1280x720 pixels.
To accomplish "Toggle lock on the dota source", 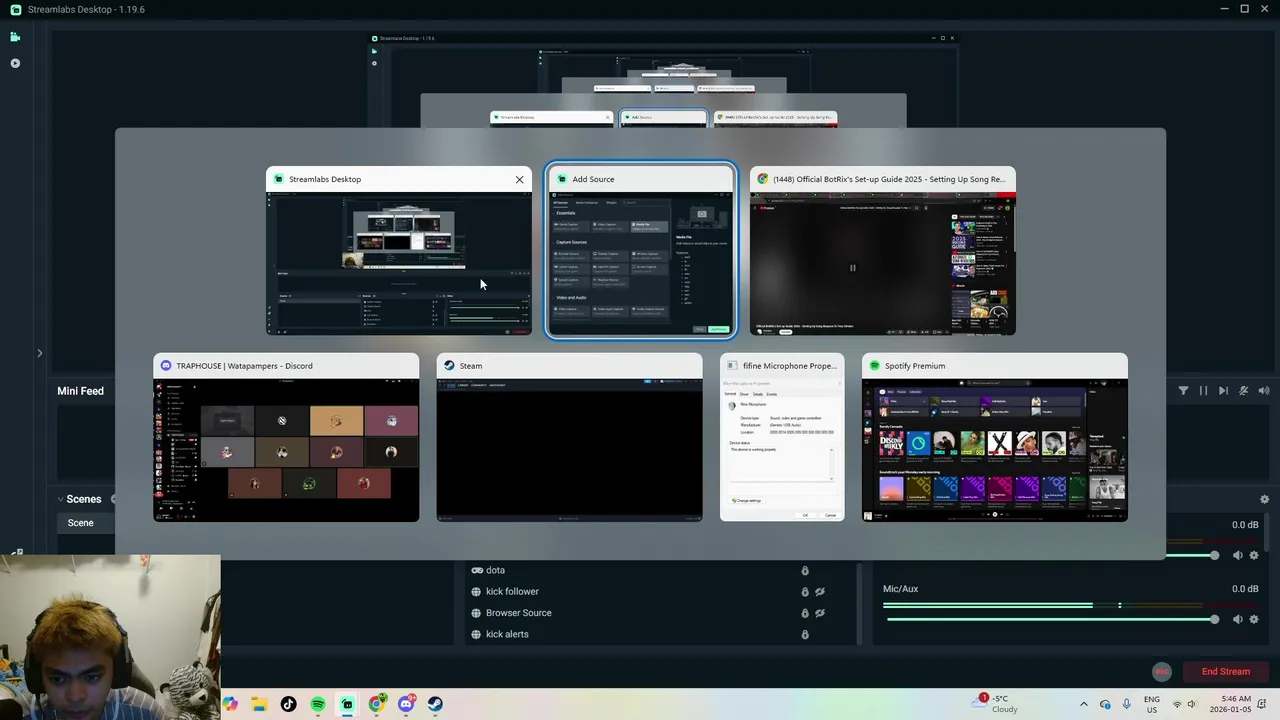I will tap(805, 570).
